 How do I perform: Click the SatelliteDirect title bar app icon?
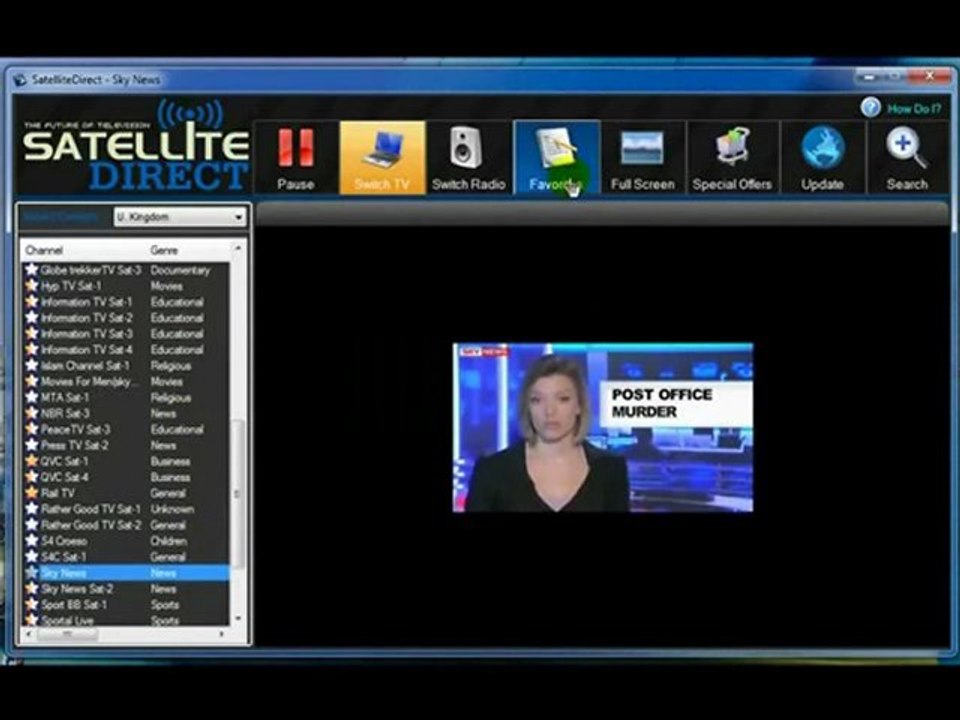[20, 80]
